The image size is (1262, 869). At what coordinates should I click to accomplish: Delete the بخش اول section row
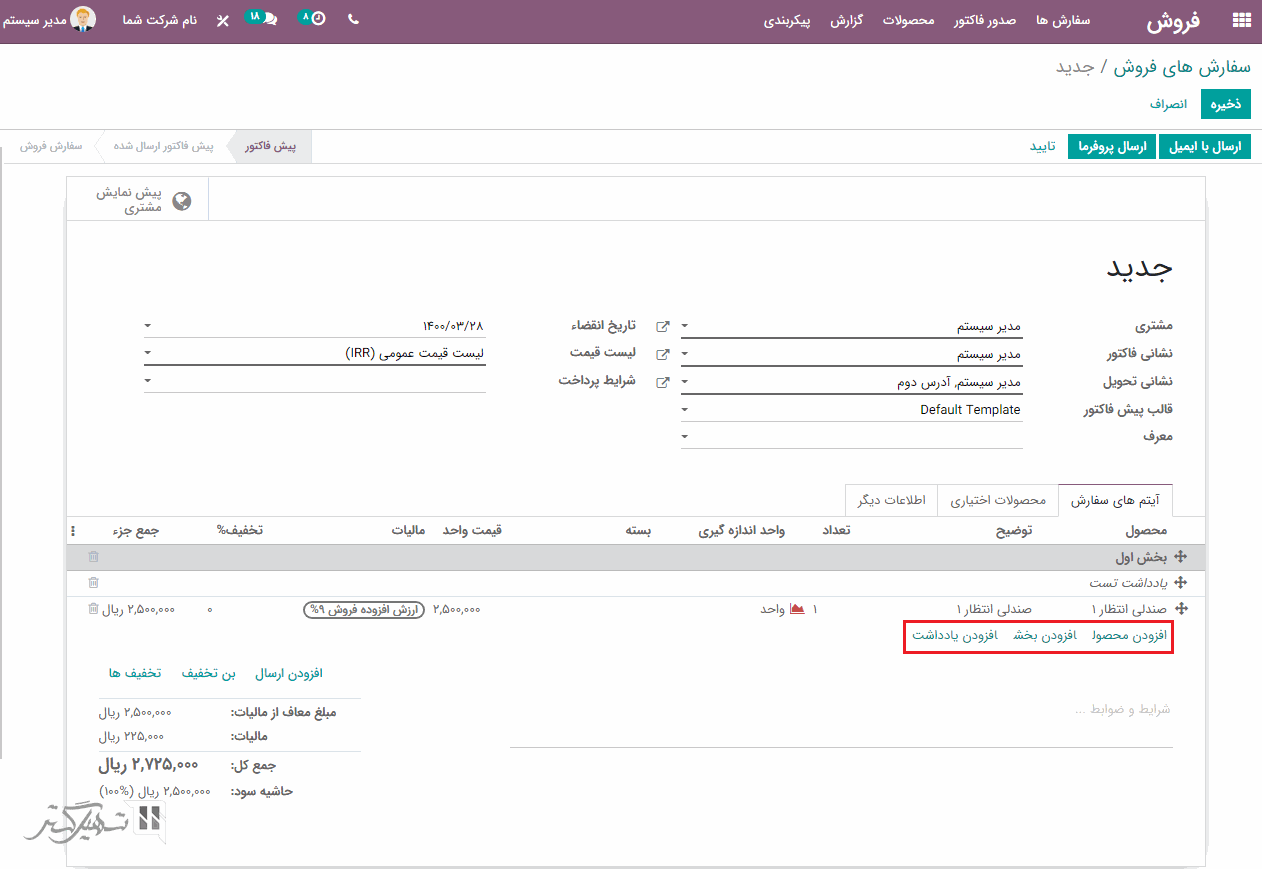(94, 557)
